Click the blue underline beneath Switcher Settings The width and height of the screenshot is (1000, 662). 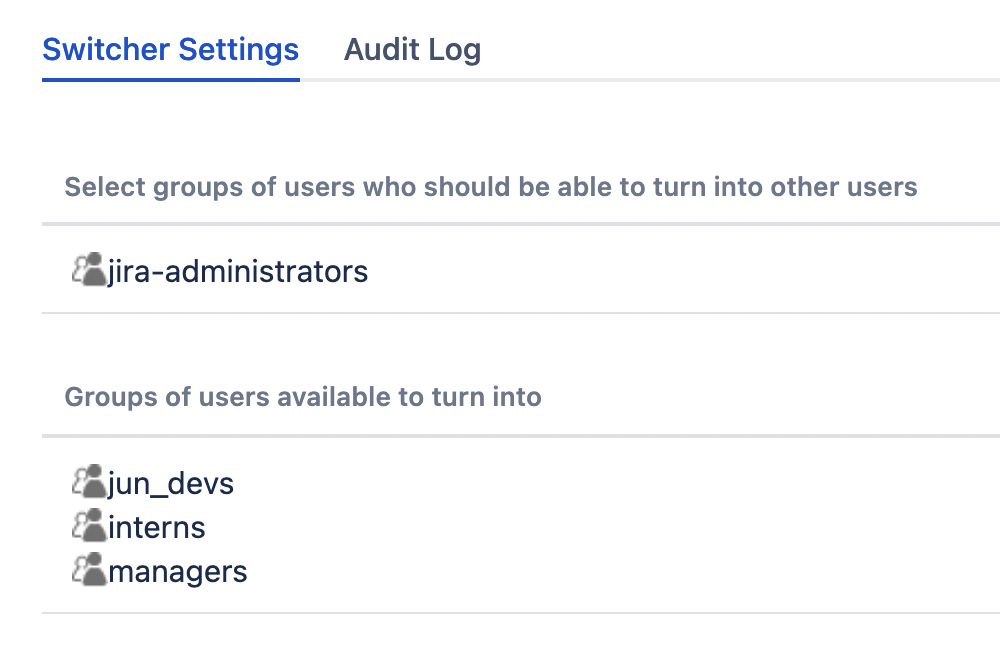[x=170, y=79]
